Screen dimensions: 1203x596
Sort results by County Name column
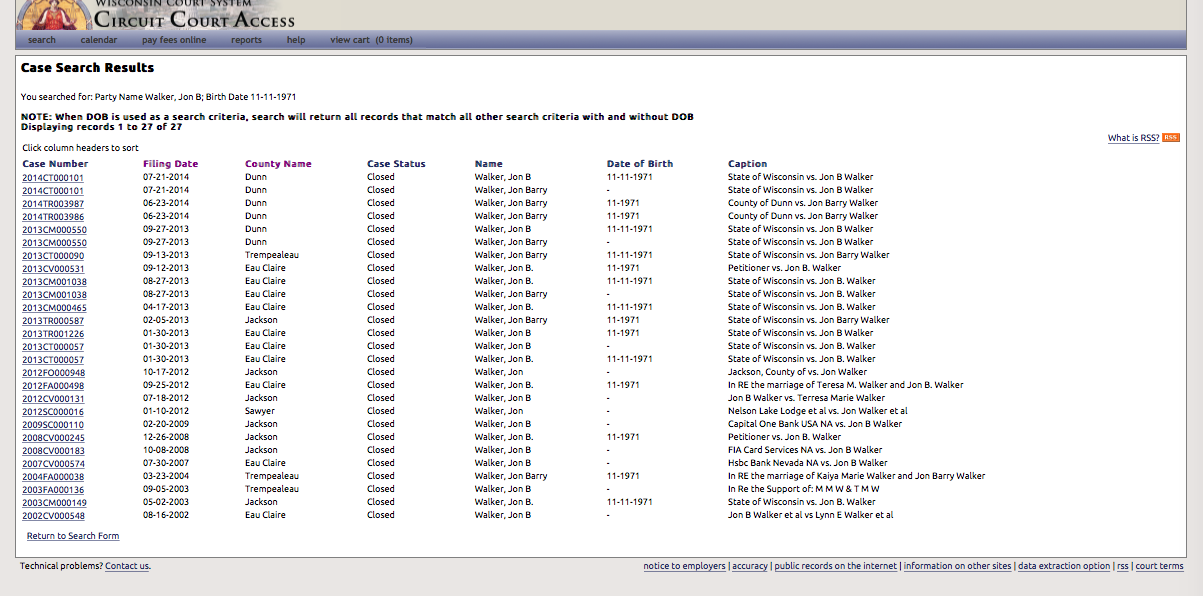(278, 164)
